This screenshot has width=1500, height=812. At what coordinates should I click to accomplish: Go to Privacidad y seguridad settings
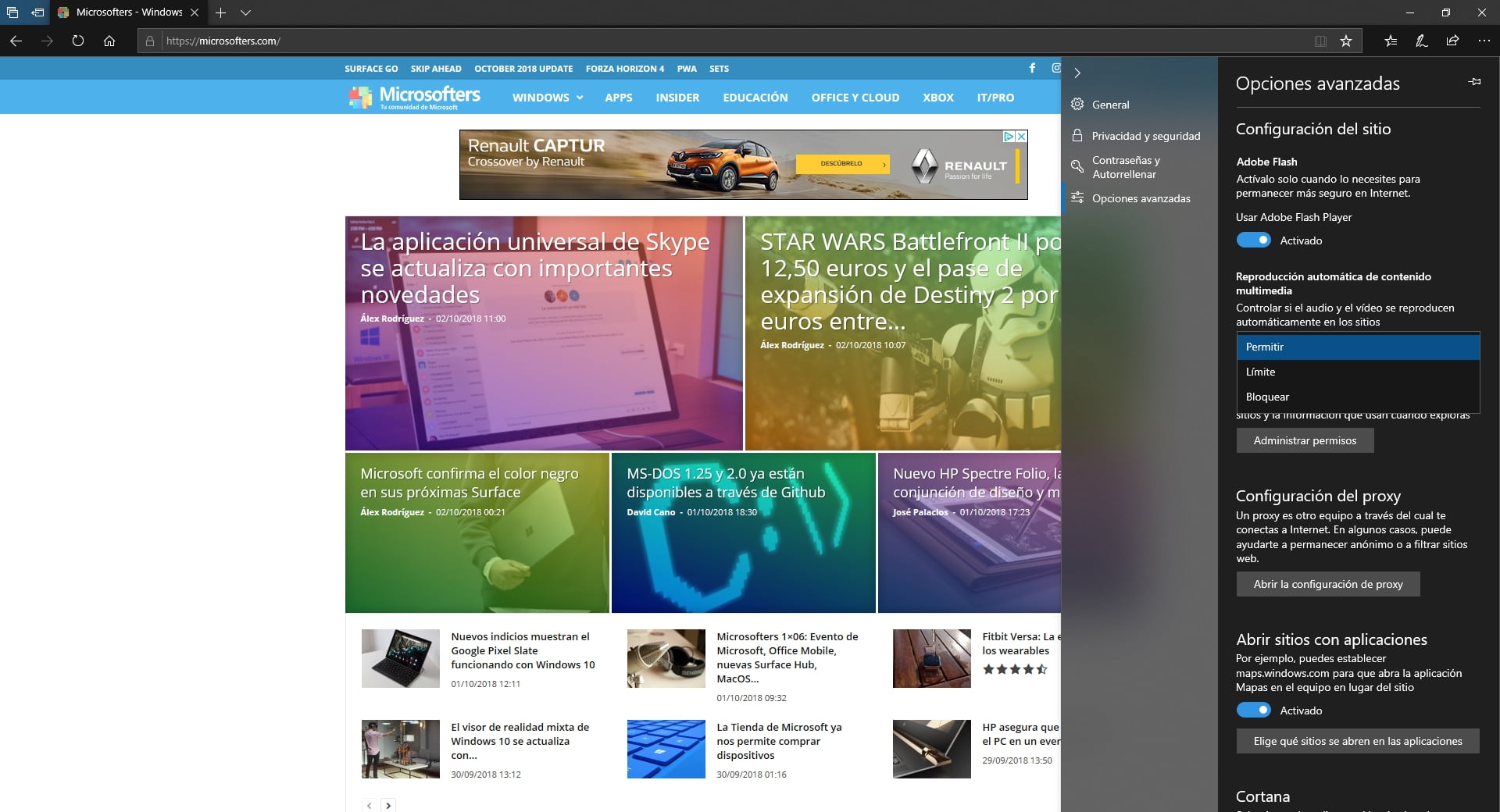pos(1145,135)
